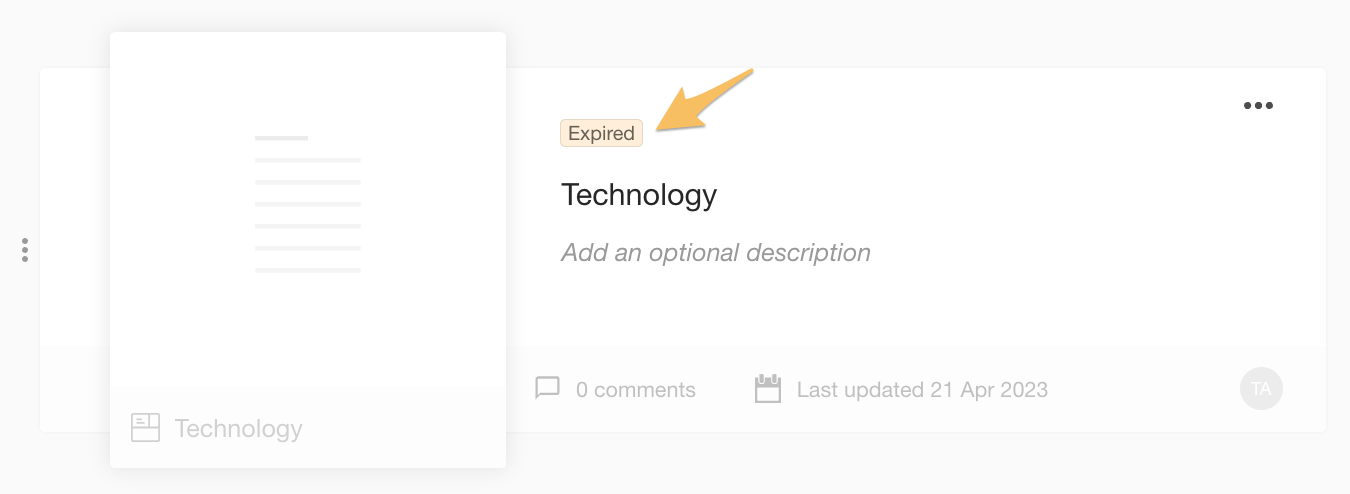Click the calendar icon beside last updated
Viewport: 1350px width, 494px height.
pos(767,388)
